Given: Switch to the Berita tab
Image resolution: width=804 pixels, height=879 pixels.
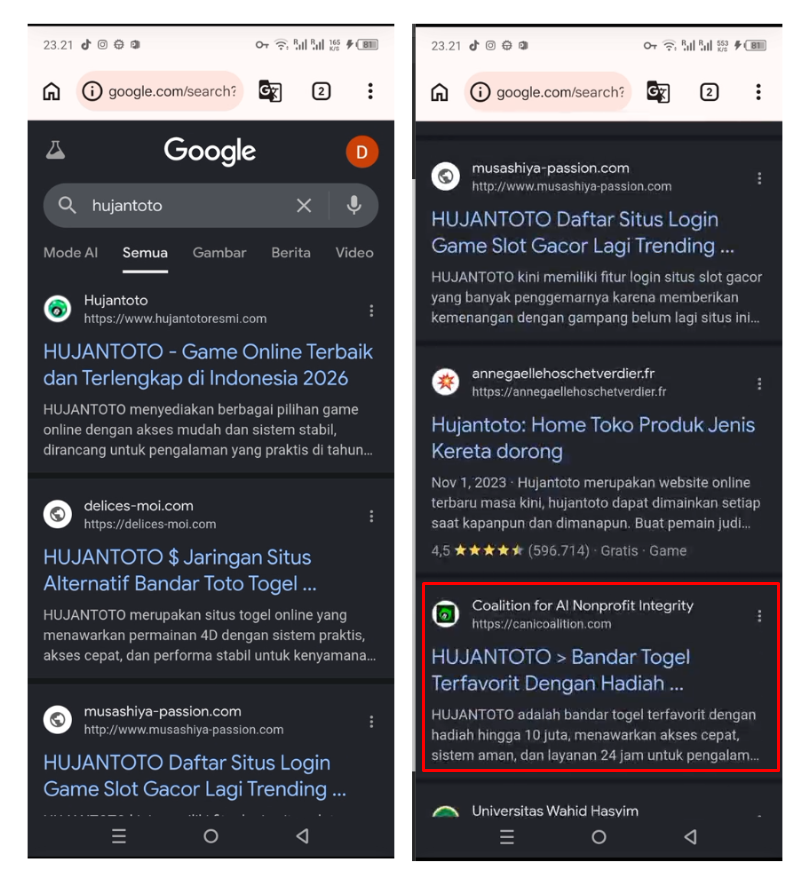Looking at the screenshot, I should pyautogui.click(x=290, y=253).
